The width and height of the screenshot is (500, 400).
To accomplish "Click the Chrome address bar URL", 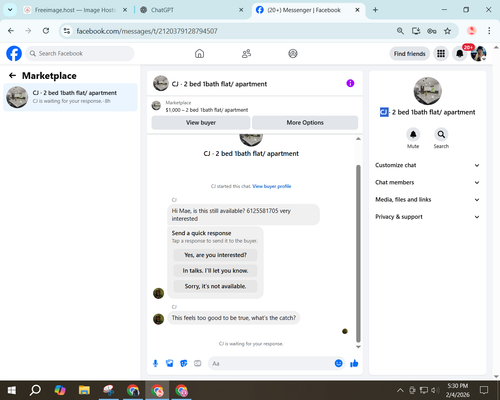I will click(147, 31).
